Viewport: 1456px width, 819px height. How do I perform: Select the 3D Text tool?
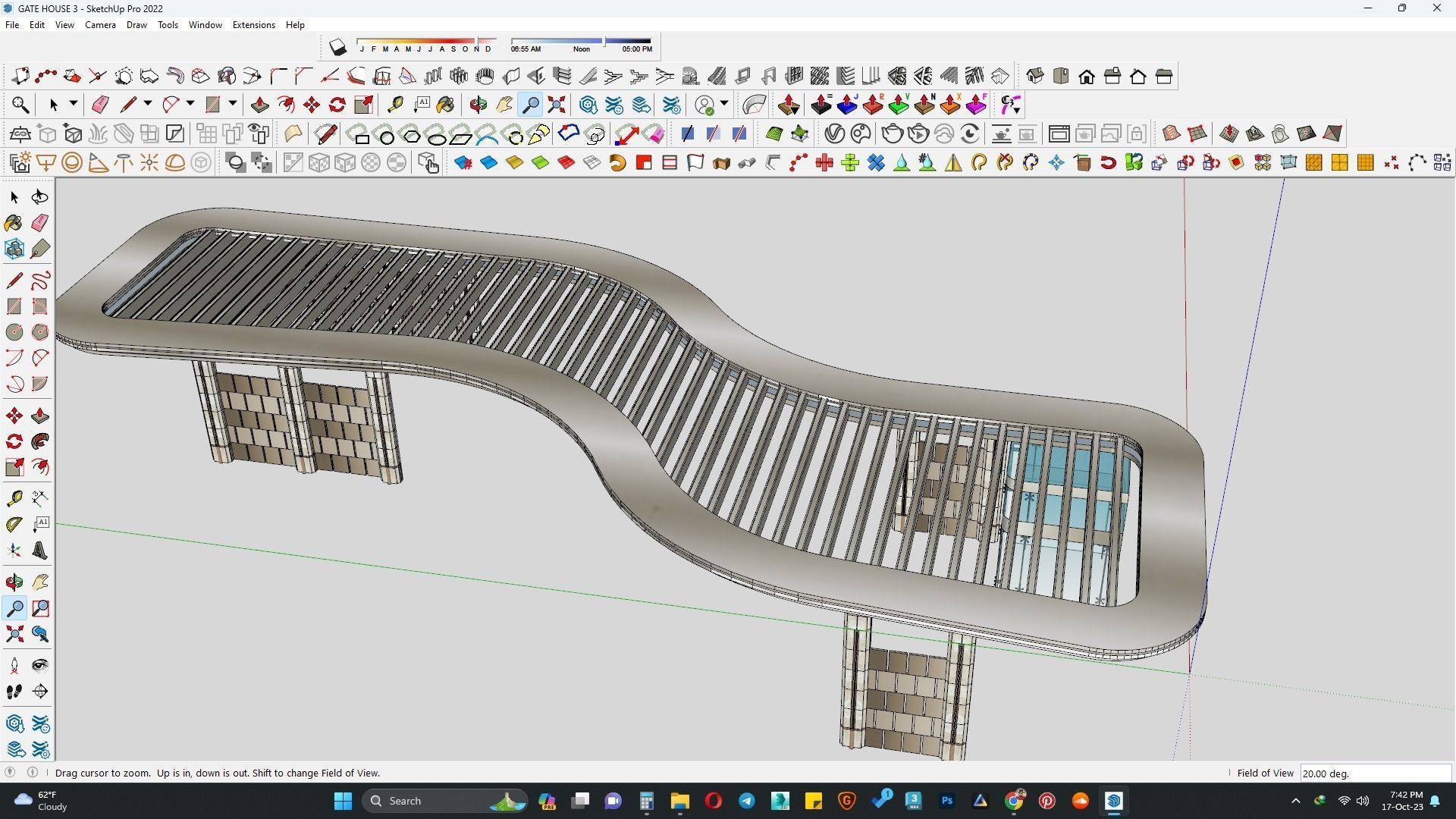pyautogui.click(x=40, y=551)
